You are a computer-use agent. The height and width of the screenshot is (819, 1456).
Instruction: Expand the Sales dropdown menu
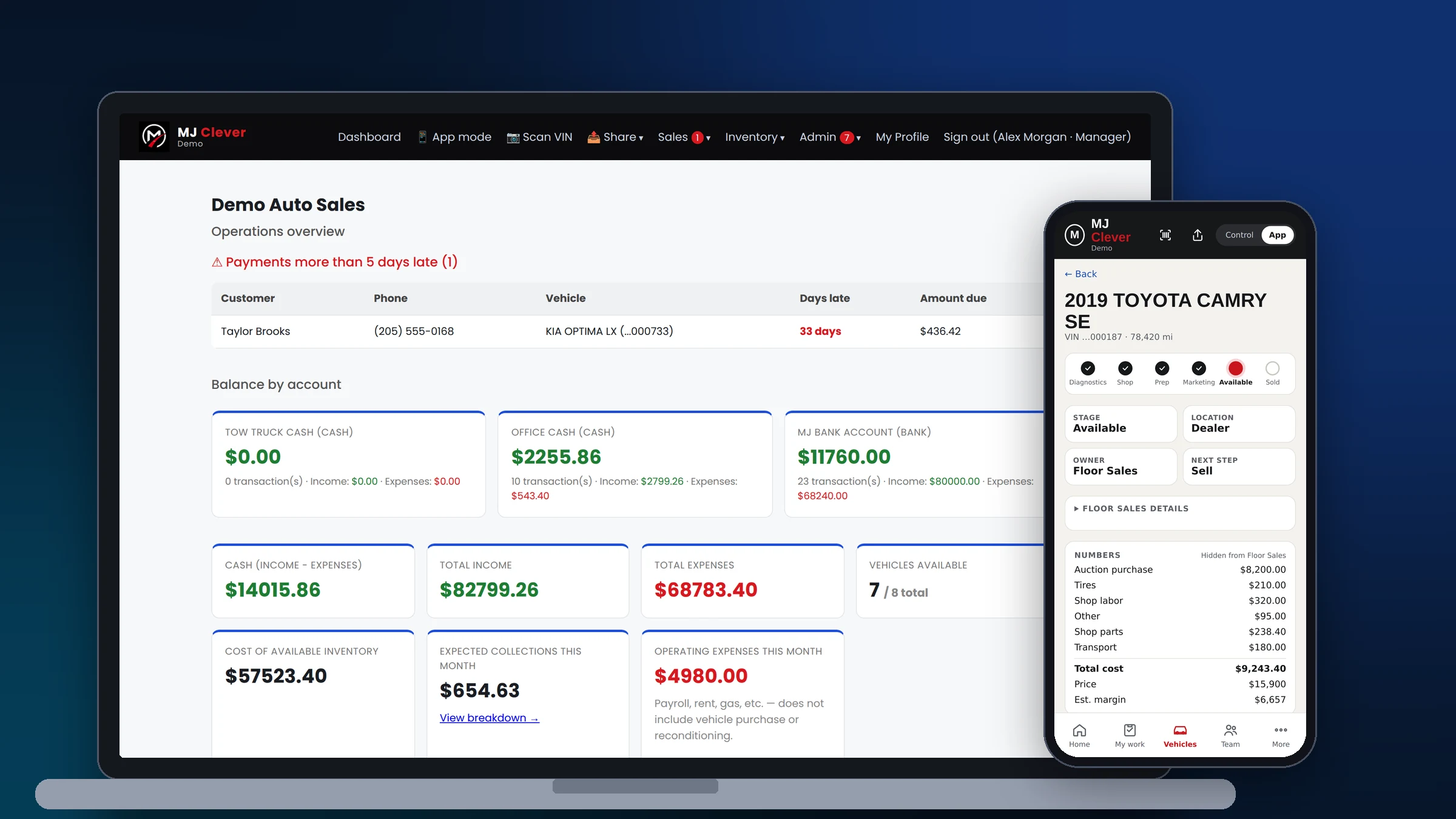click(x=684, y=137)
